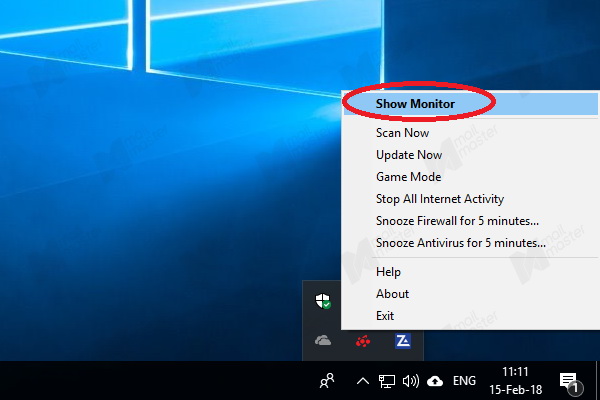This screenshot has height=400, width=600.
Task: Open About from the context menu
Action: 471,294
